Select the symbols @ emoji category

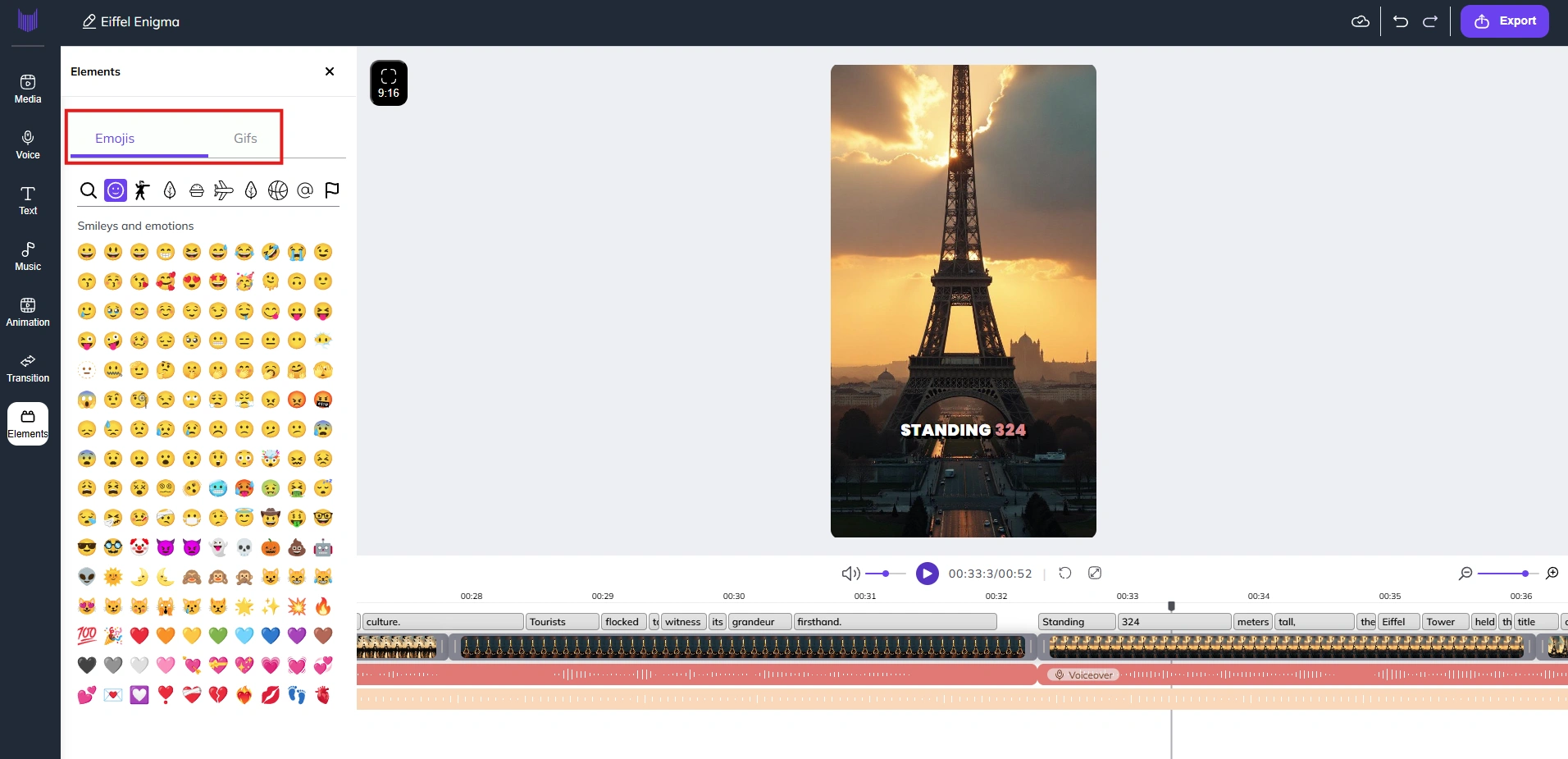pos(305,190)
